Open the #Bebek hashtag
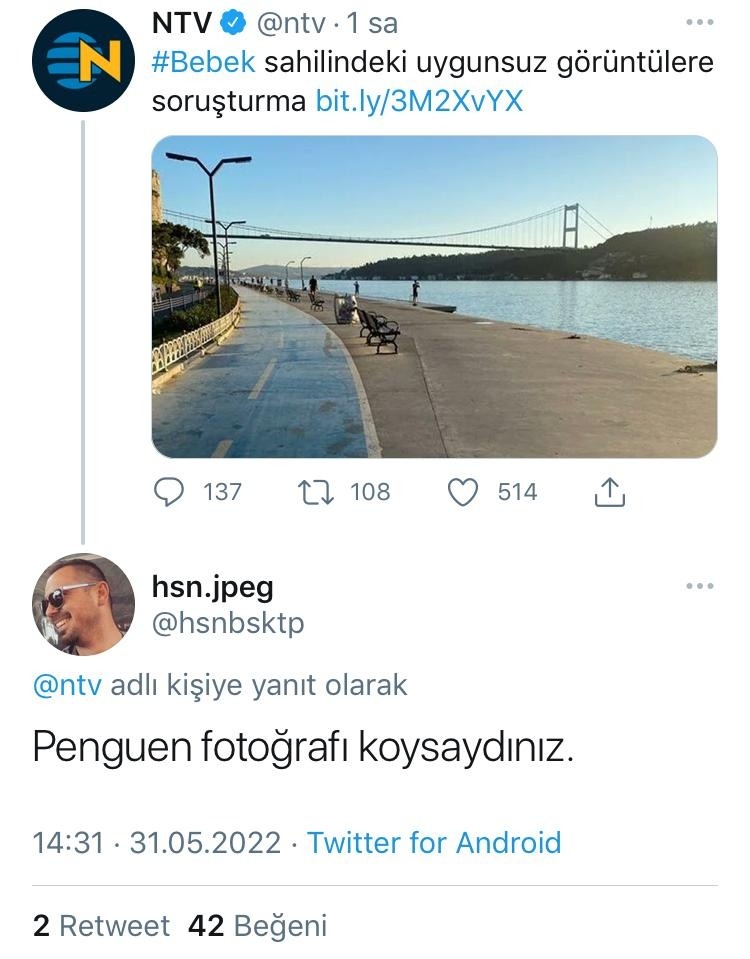Image resolution: width=750 pixels, height=959 pixels. [x=203, y=62]
